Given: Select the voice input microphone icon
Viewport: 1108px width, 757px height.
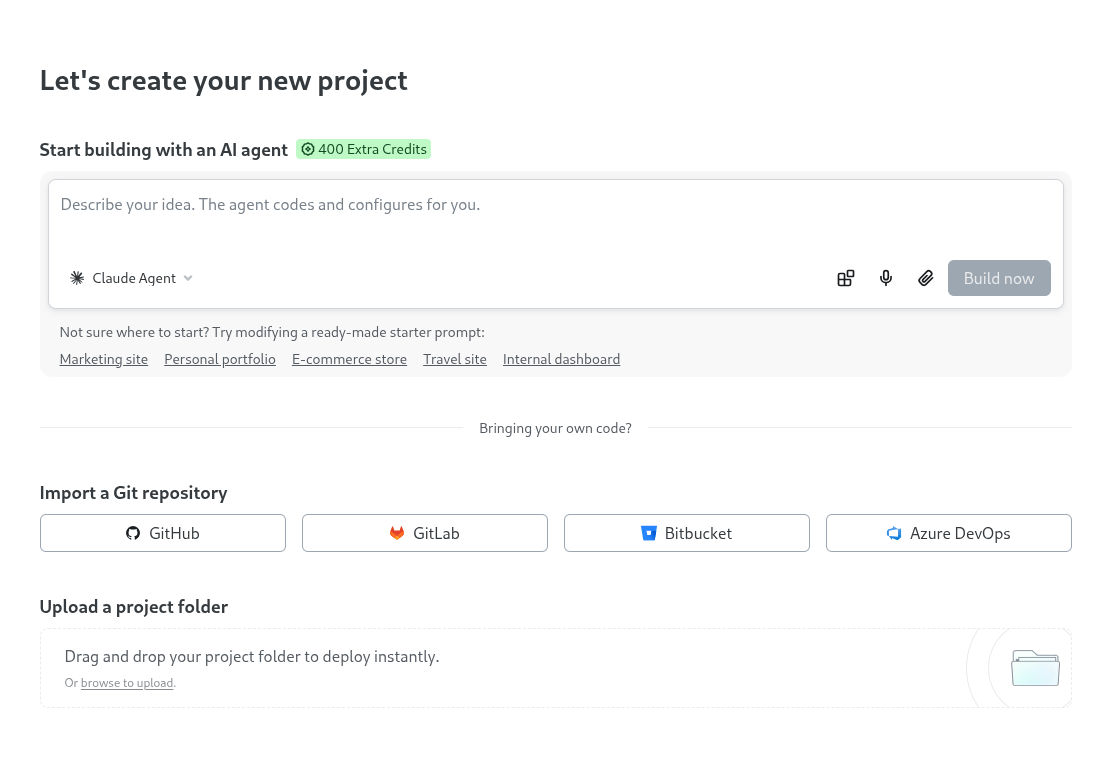Looking at the screenshot, I should pyautogui.click(x=886, y=278).
